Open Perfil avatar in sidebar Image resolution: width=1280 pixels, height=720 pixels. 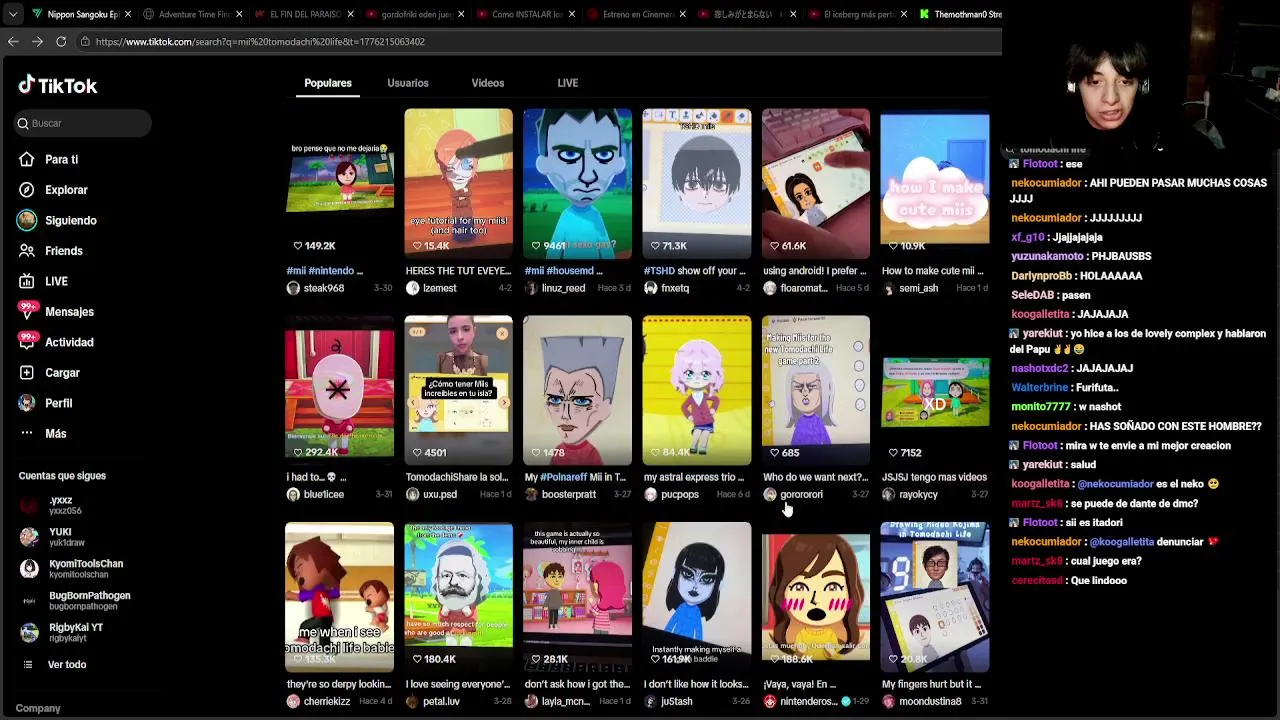pos(27,403)
